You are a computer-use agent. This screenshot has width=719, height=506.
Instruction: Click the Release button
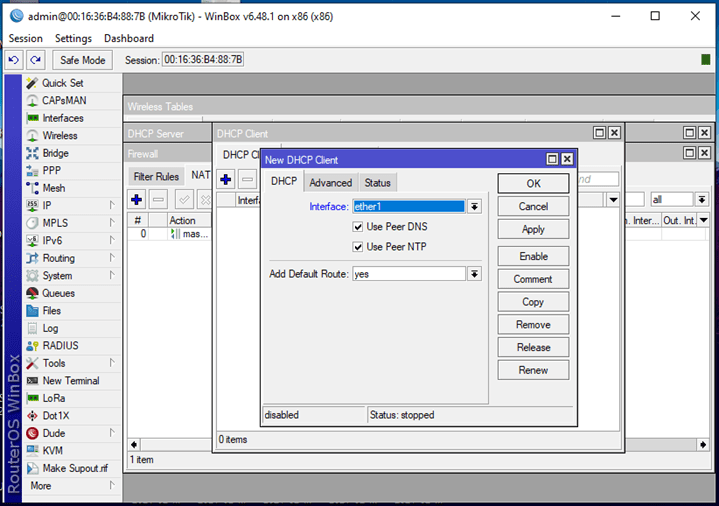tap(533, 347)
